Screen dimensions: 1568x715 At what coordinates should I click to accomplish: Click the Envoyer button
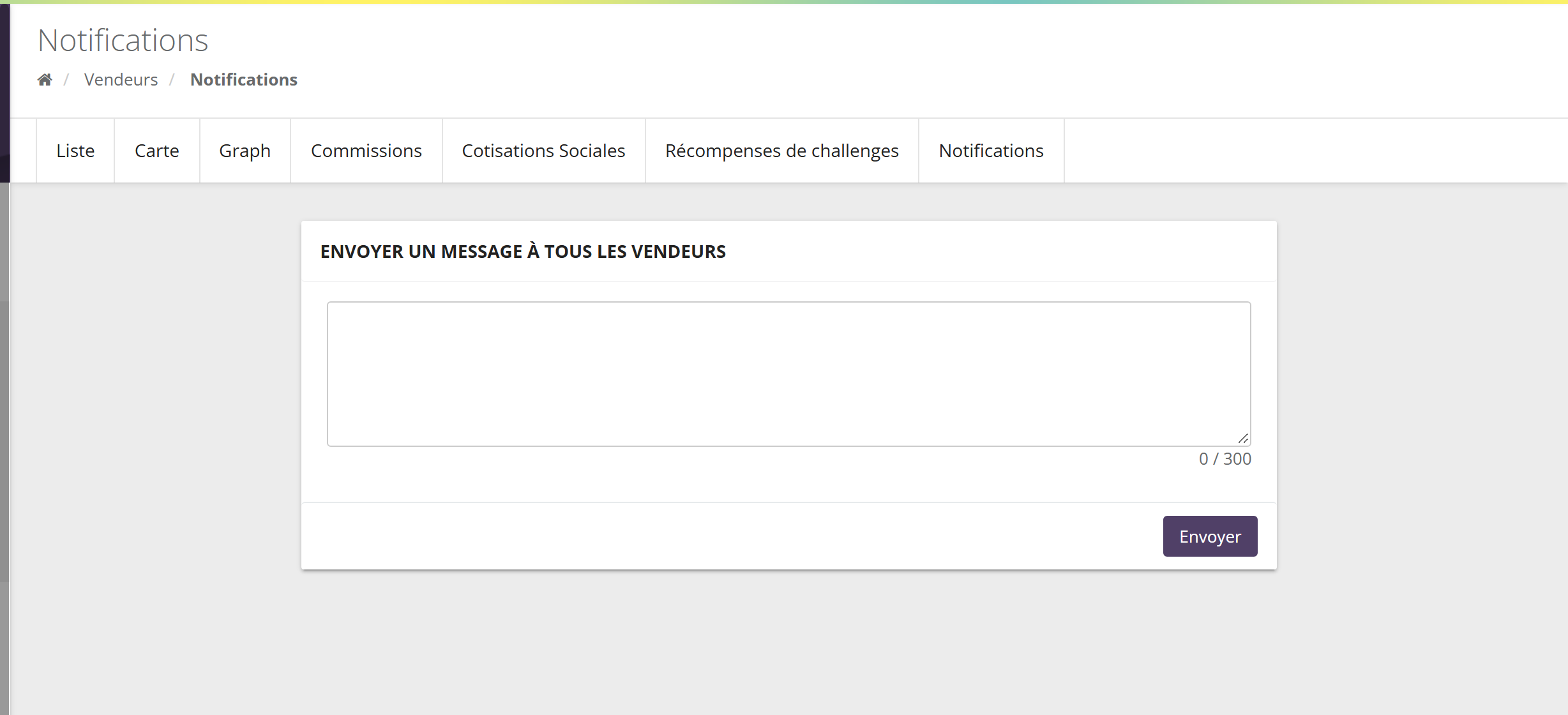pyautogui.click(x=1210, y=536)
